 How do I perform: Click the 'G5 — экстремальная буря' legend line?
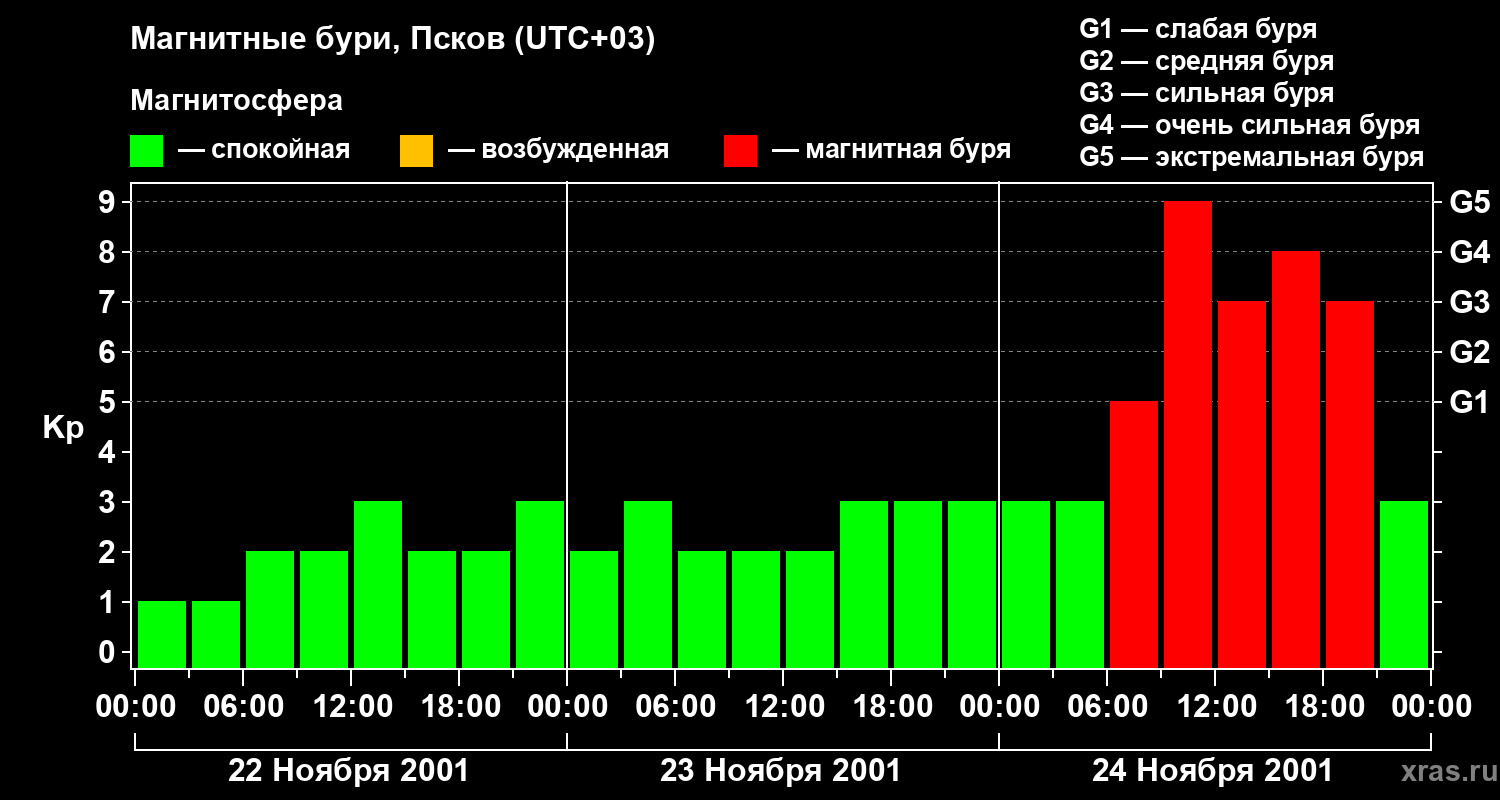tap(1252, 157)
